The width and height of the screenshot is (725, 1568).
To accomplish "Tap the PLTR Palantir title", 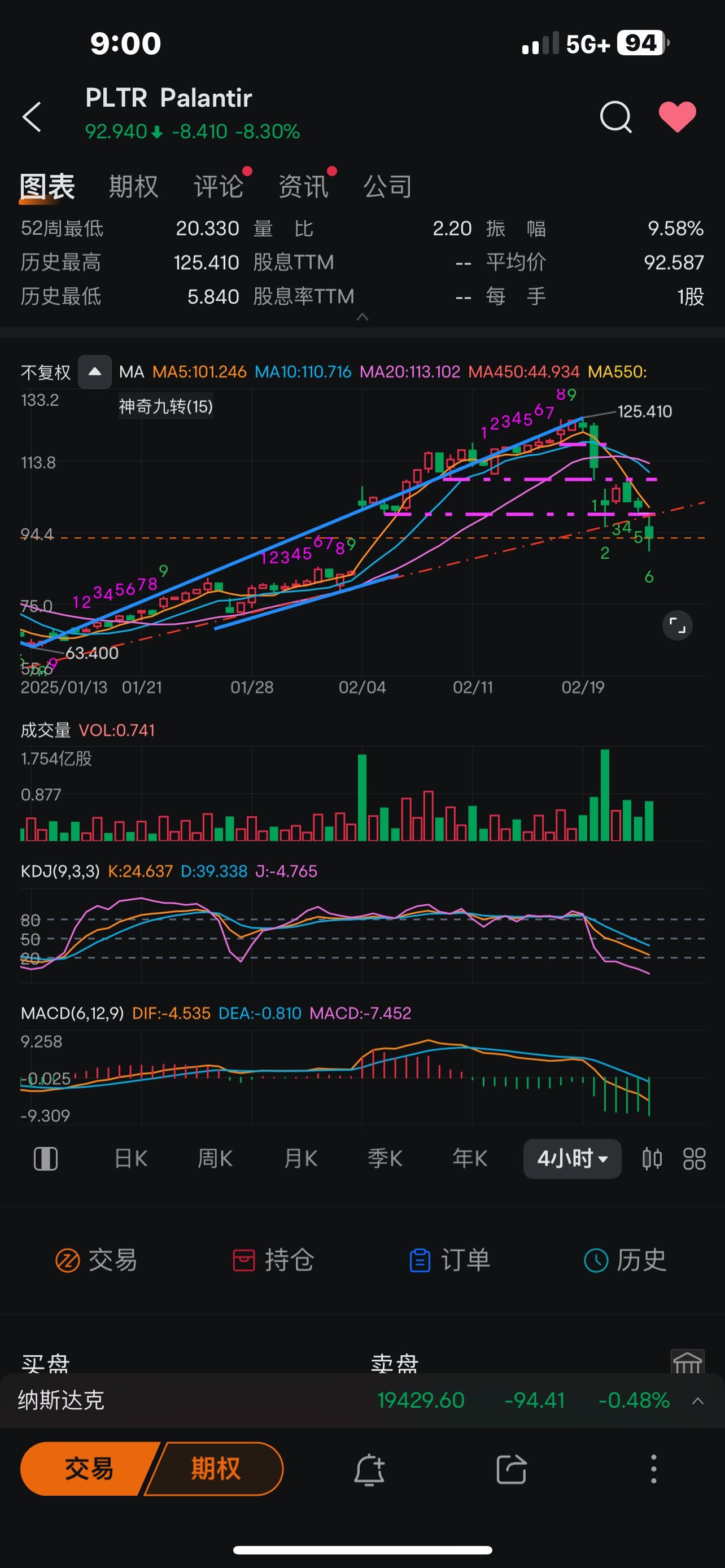I will point(169,98).
